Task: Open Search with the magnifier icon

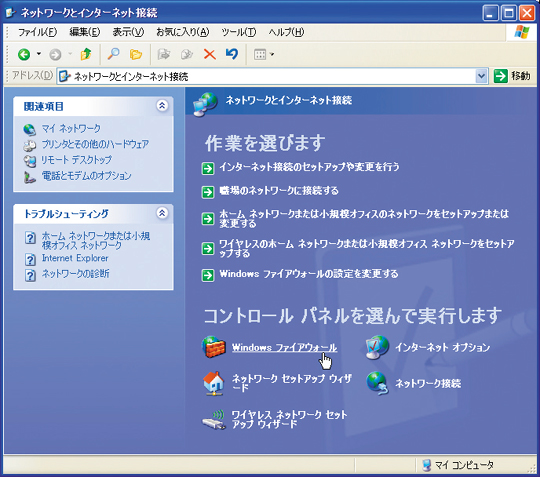Action: click(x=113, y=54)
